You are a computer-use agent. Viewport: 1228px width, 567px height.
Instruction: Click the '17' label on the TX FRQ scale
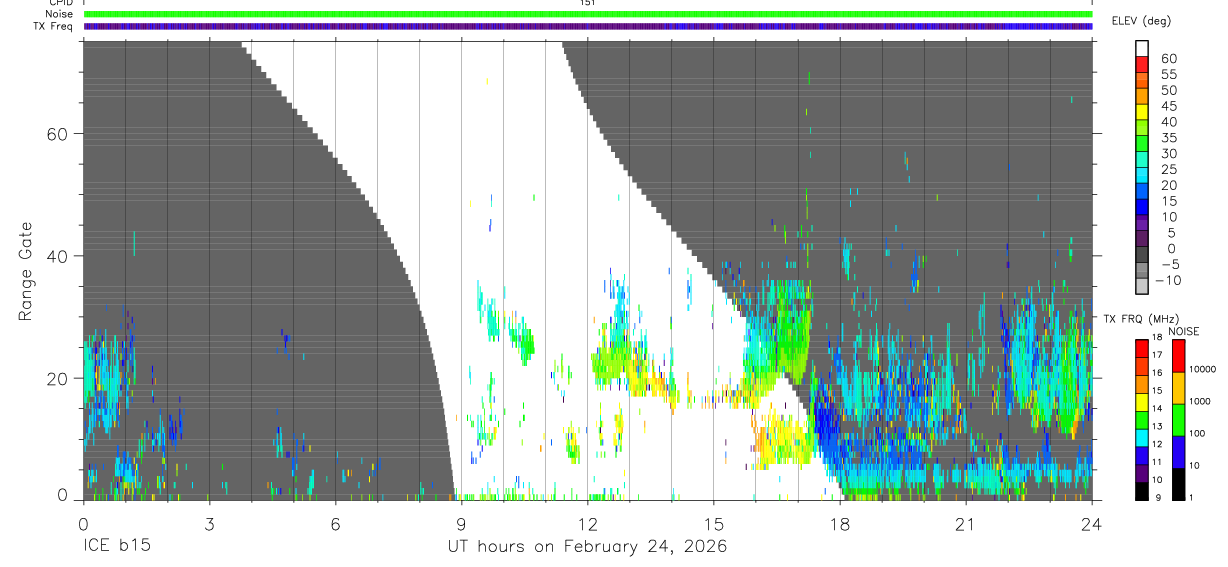(1156, 355)
